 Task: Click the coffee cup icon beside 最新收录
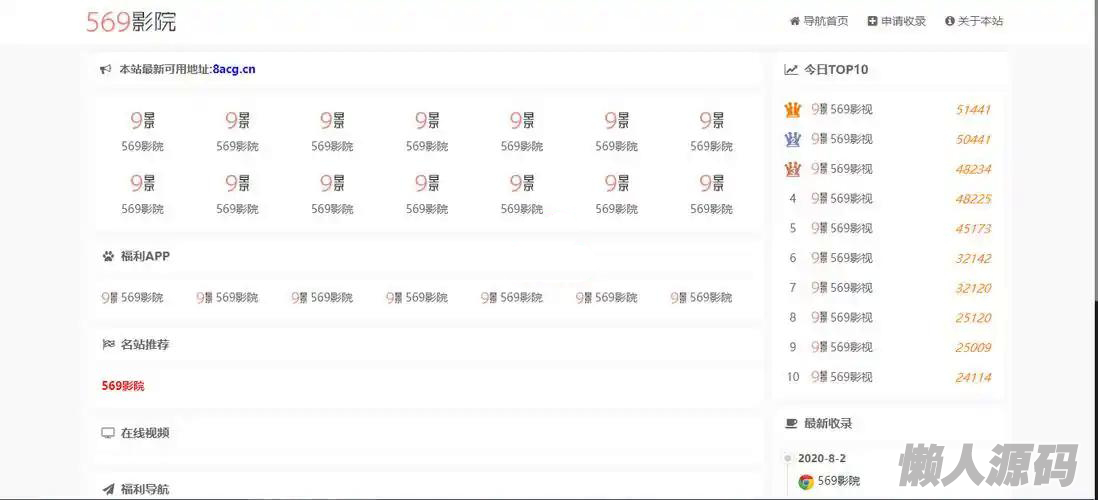click(791, 423)
